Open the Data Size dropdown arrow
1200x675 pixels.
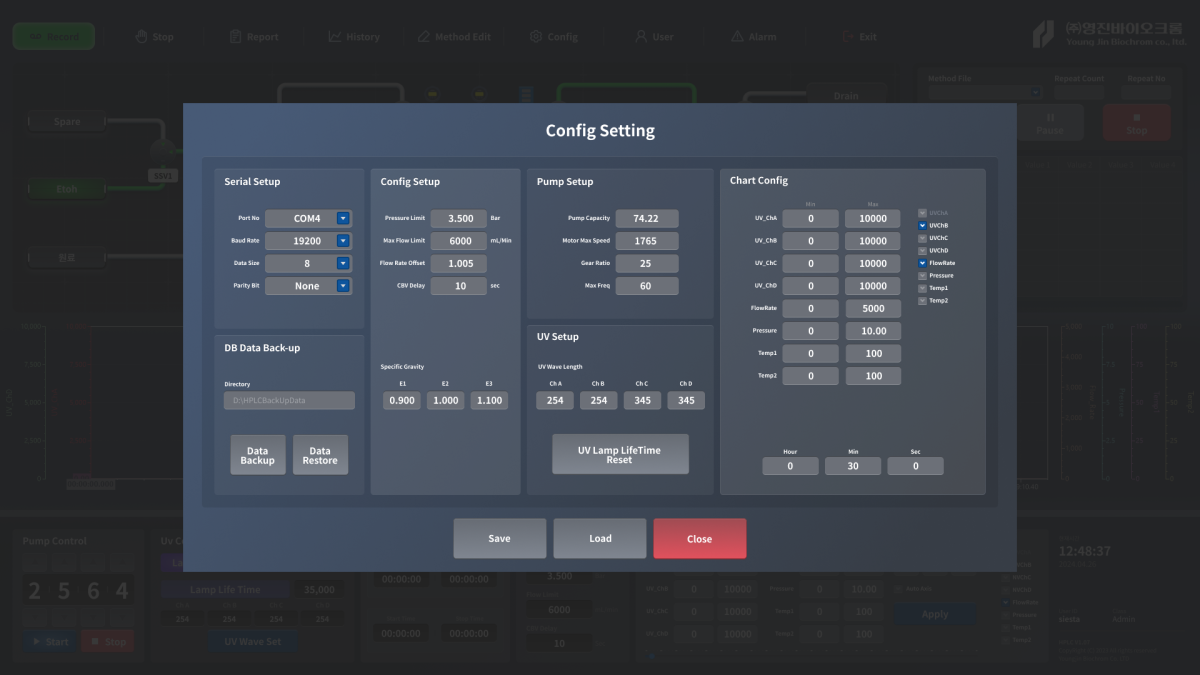[x=343, y=263]
